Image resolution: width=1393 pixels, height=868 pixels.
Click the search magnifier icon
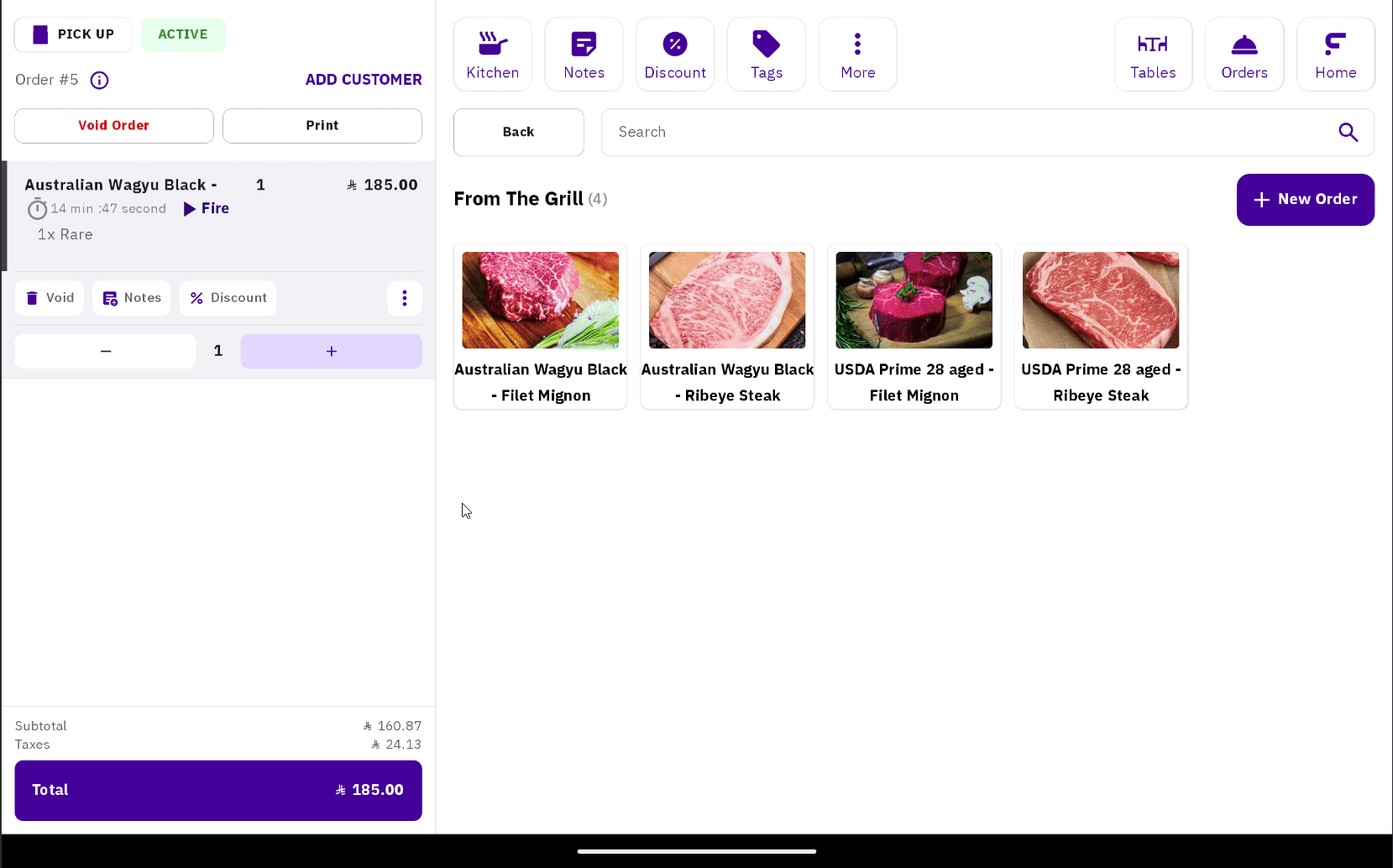1348,133
